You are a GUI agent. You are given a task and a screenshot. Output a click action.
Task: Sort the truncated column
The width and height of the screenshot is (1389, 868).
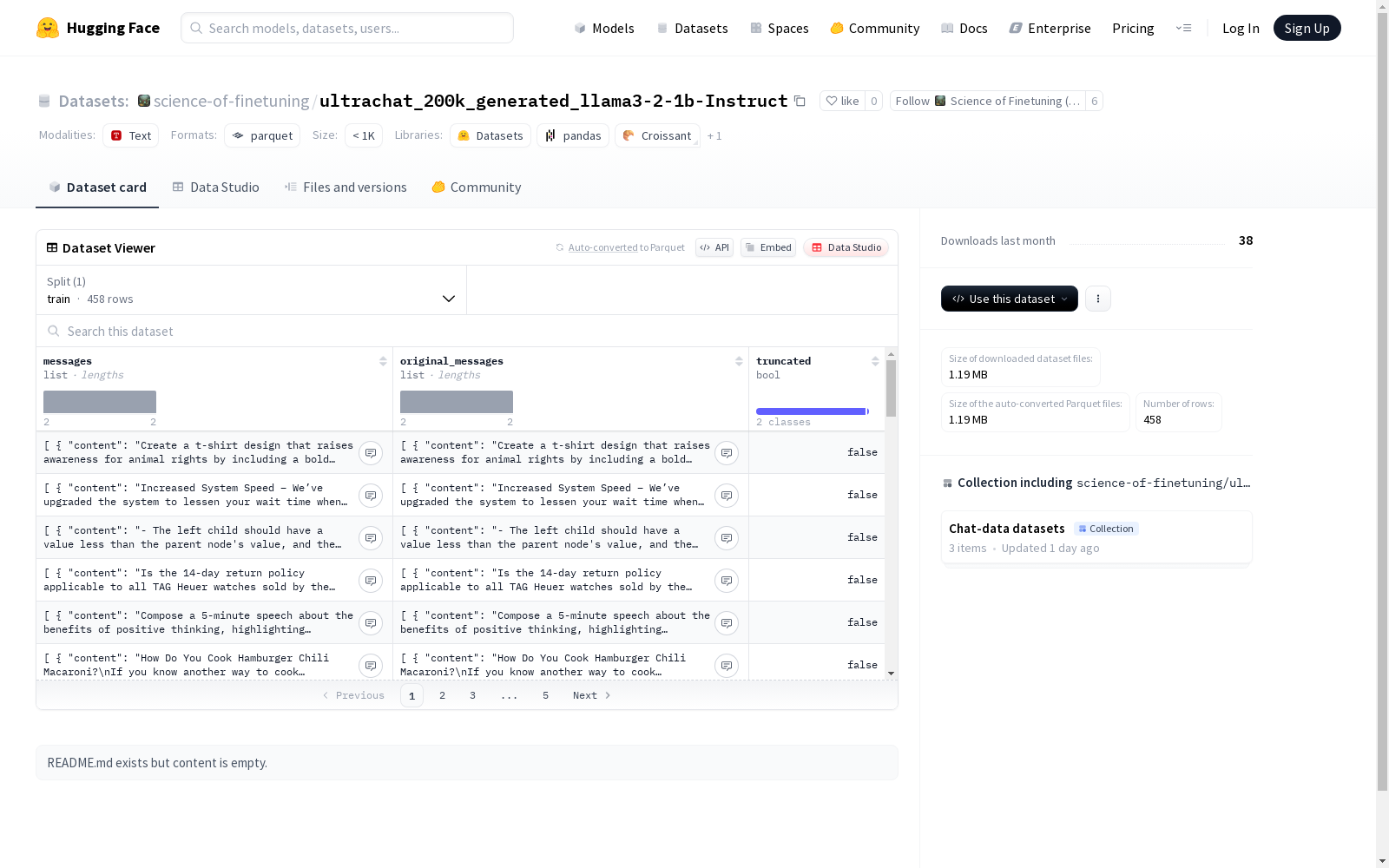coord(875,361)
